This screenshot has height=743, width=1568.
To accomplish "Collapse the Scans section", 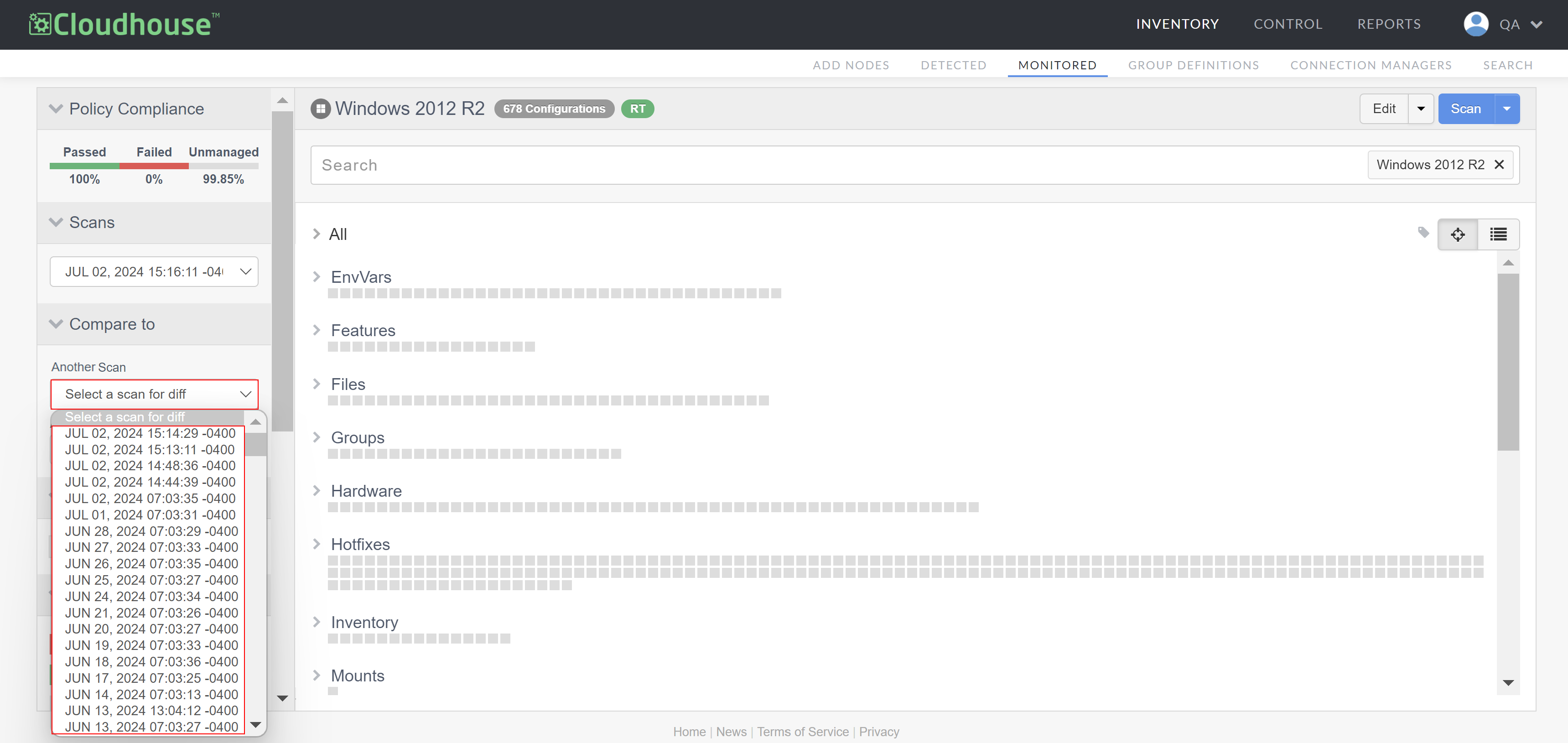I will coord(56,222).
